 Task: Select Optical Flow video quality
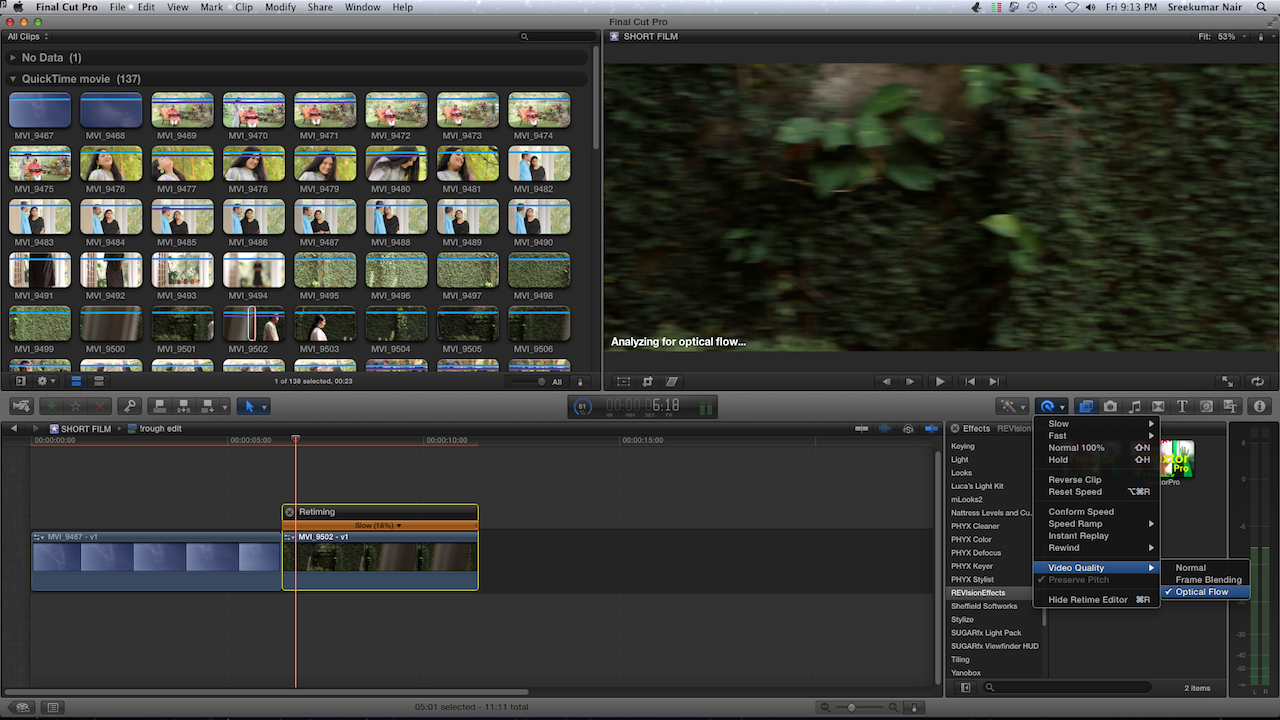pos(1202,592)
